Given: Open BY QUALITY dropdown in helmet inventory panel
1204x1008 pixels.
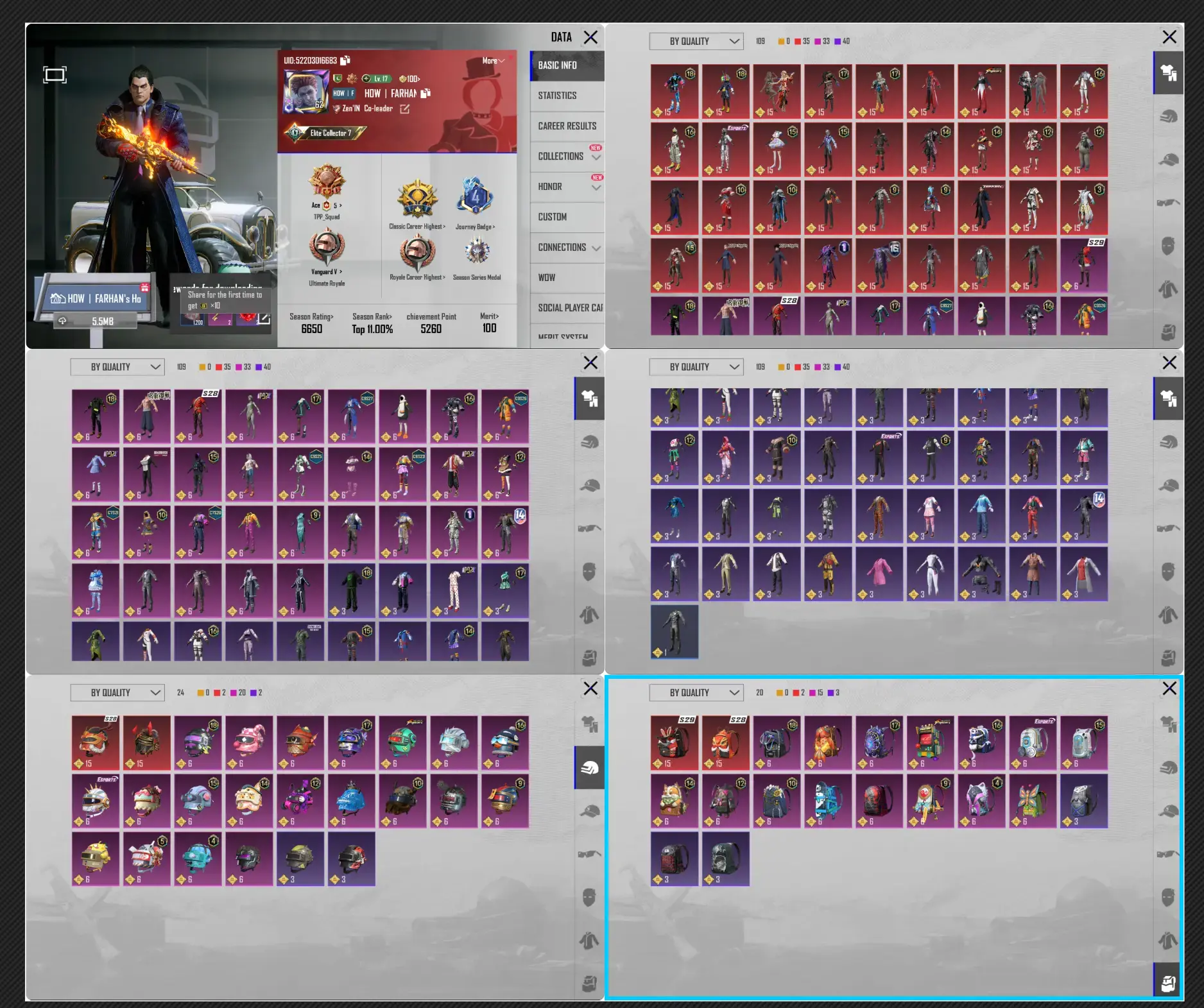Looking at the screenshot, I should coord(117,692).
